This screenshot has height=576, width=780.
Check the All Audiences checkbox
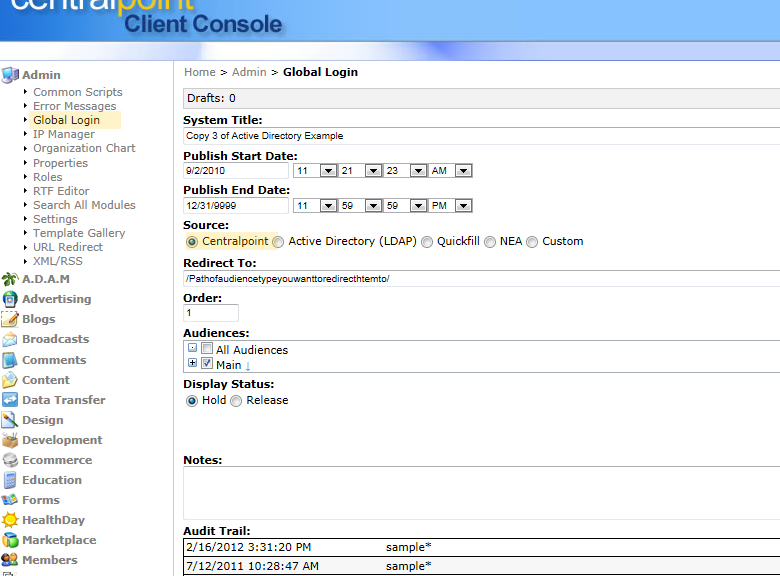tap(207, 349)
